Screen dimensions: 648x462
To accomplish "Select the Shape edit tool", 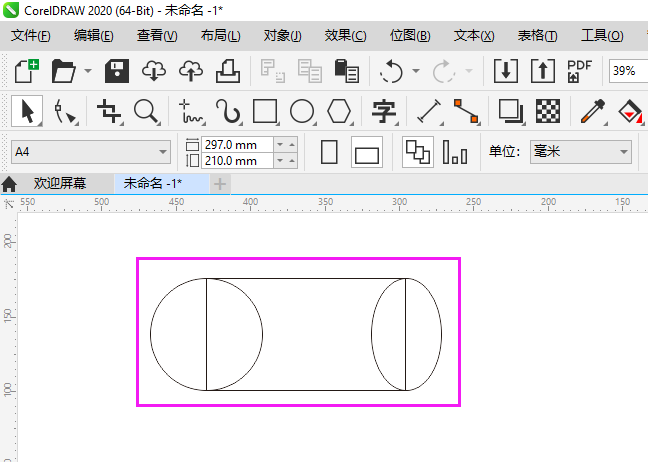I will point(65,112).
